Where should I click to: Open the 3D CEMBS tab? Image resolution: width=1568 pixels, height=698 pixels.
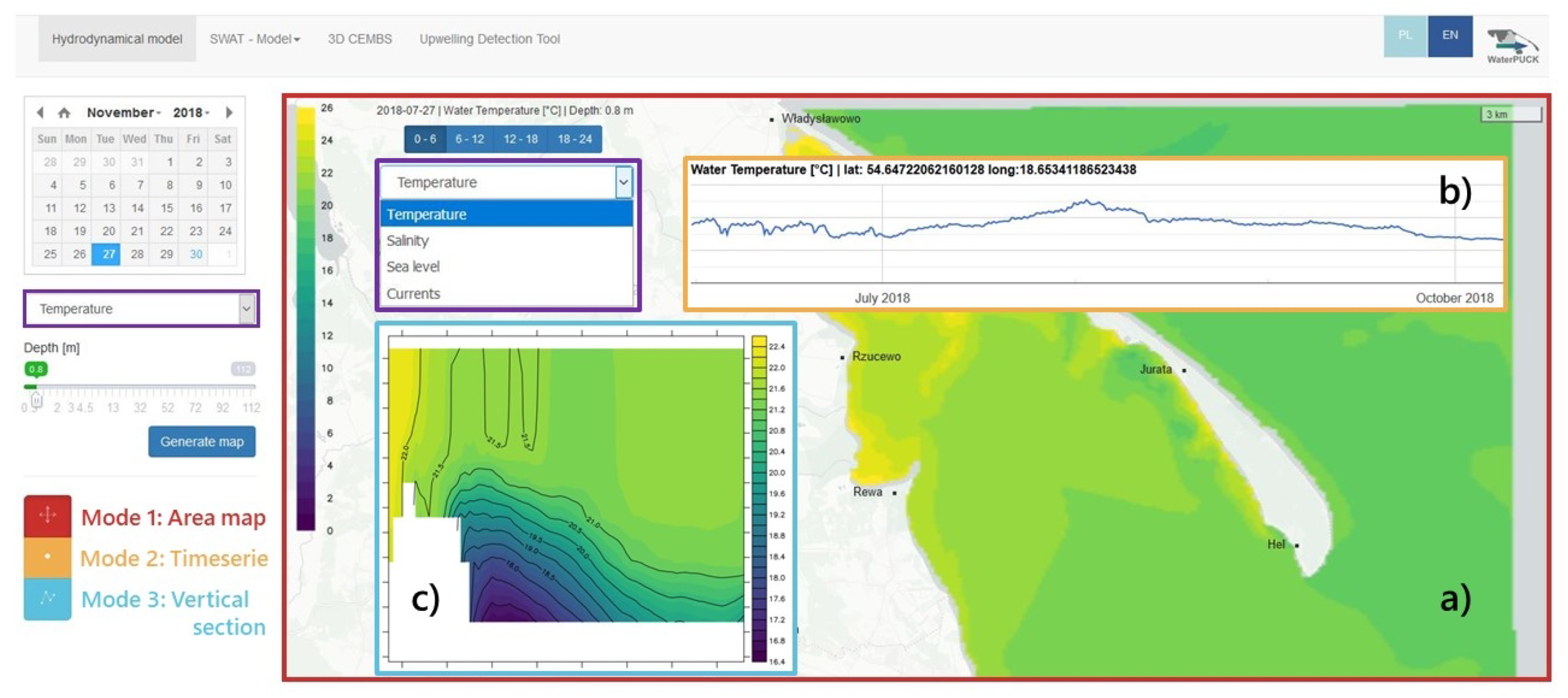coord(359,39)
